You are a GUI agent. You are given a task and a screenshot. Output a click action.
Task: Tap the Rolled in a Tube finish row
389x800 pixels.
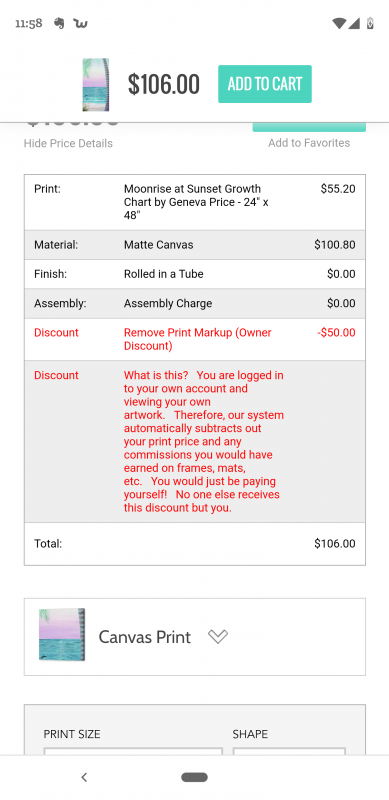[195, 274]
